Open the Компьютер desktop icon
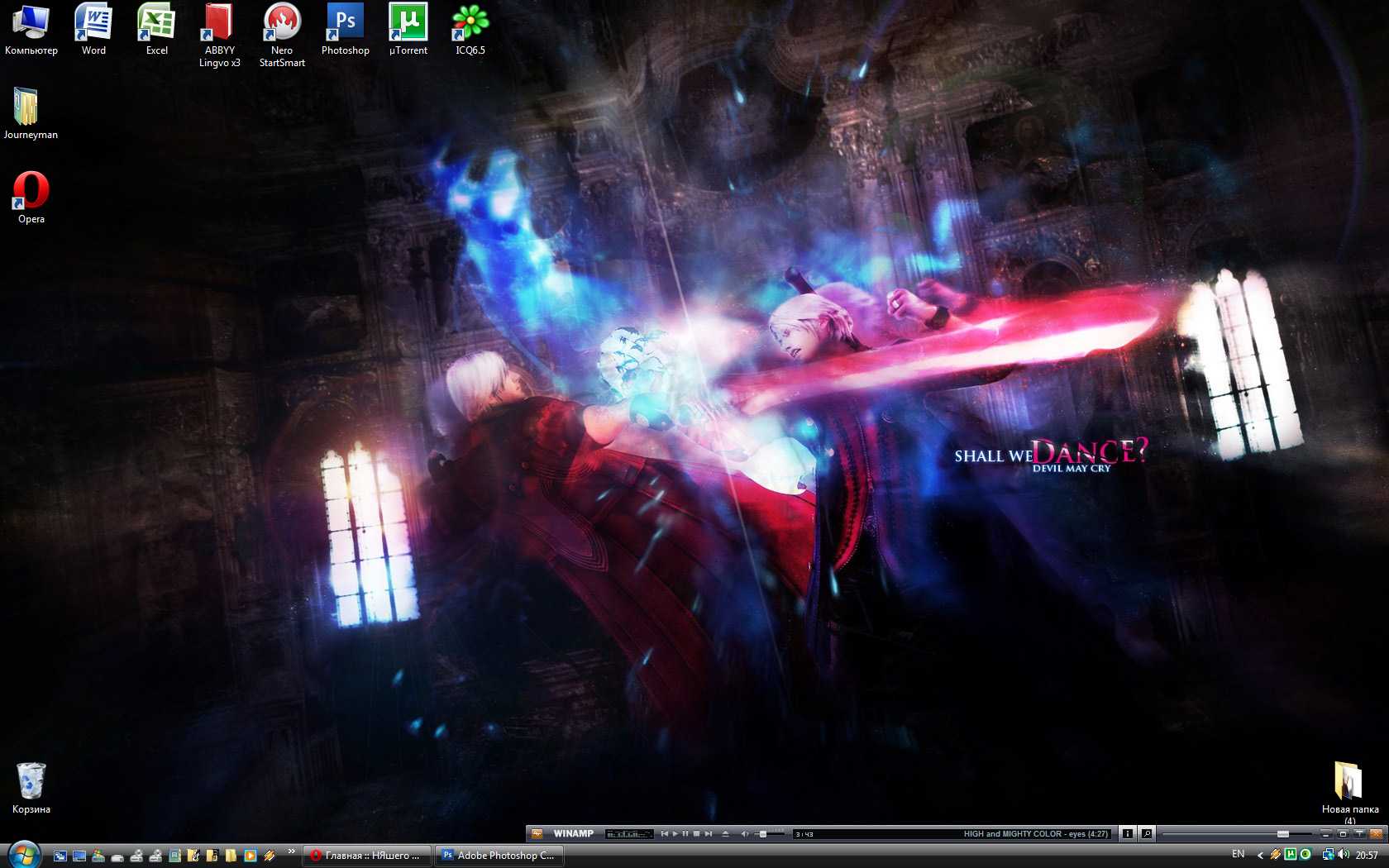1389x868 pixels. (x=31, y=29)
